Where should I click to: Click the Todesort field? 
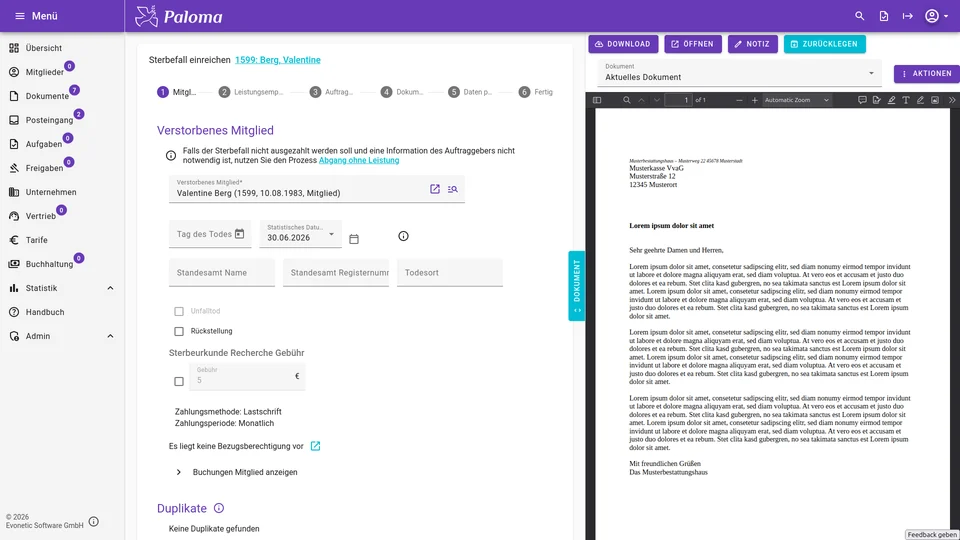pos(449,272)
